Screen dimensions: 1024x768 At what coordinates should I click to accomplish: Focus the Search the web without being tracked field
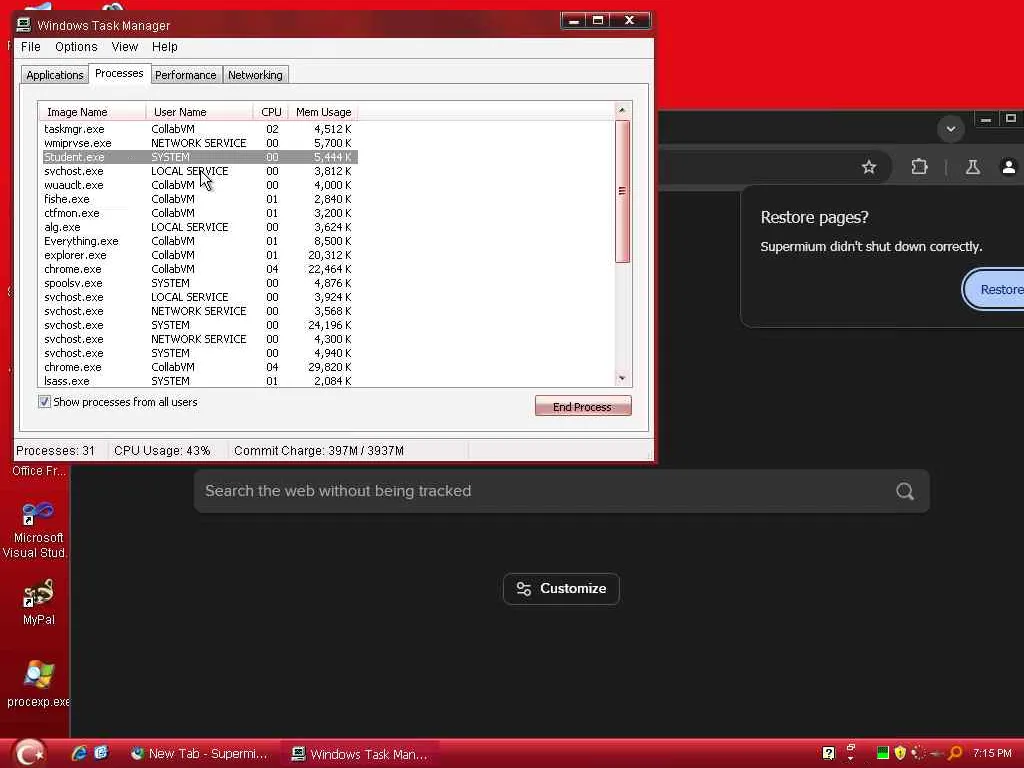point(561,491)
